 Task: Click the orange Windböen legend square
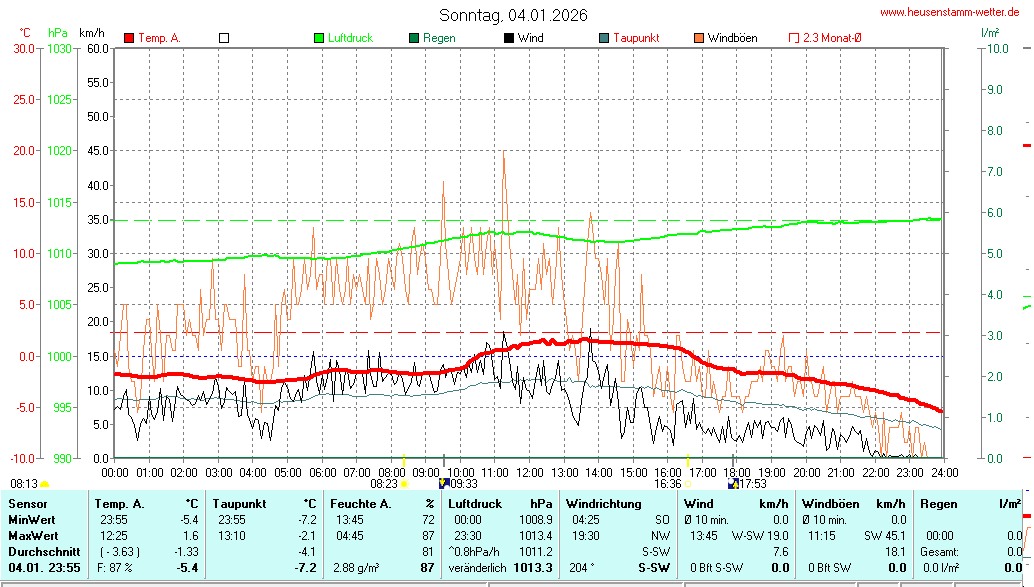point(699,38)
